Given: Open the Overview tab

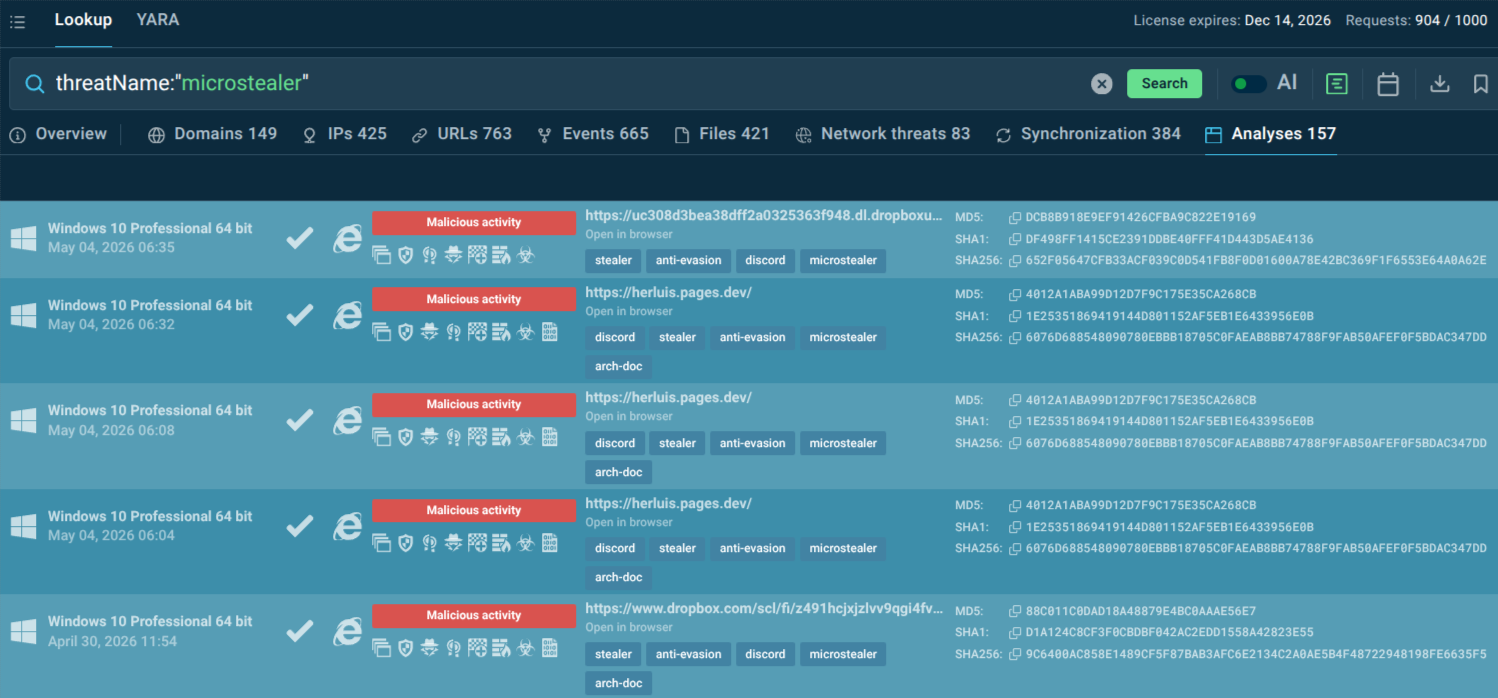Looking at the screenshot, I should tap(59, 134).
